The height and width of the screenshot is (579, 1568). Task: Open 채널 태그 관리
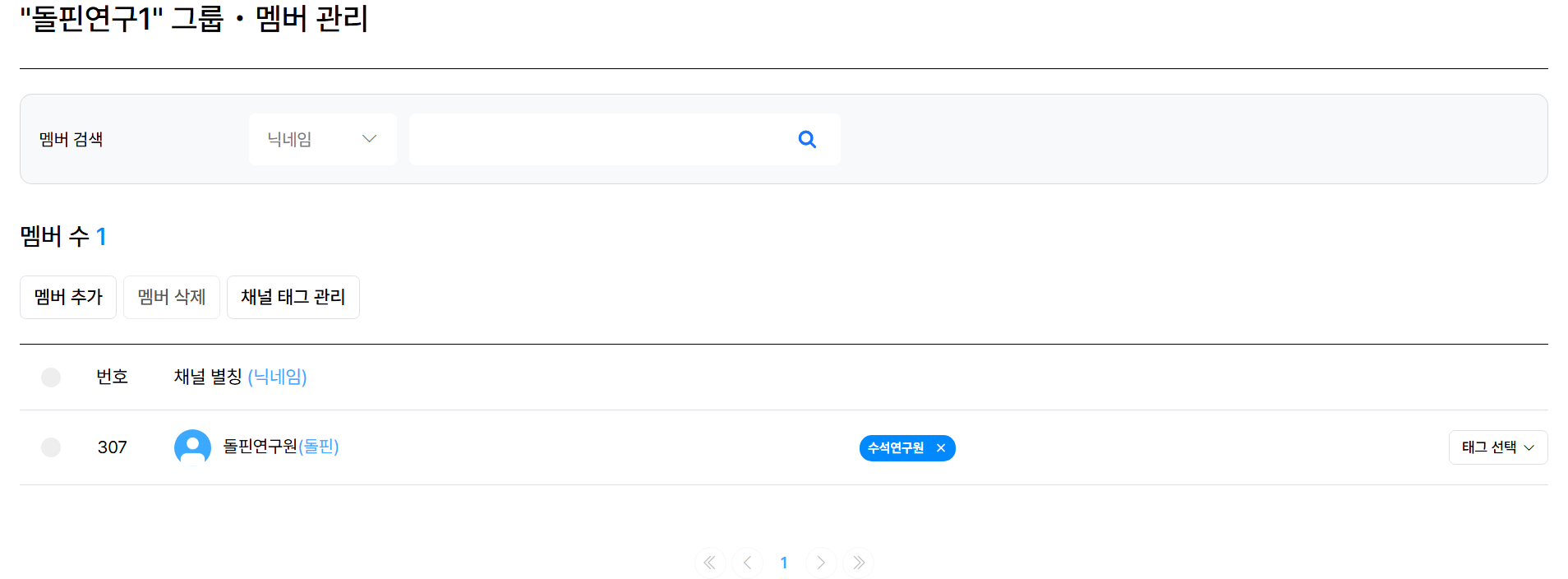293,297
